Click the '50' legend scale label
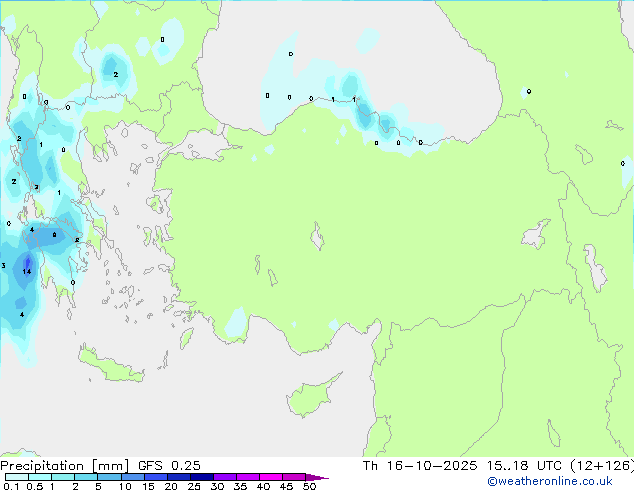Viewport: 634px width, 490px height. (309, 486)
